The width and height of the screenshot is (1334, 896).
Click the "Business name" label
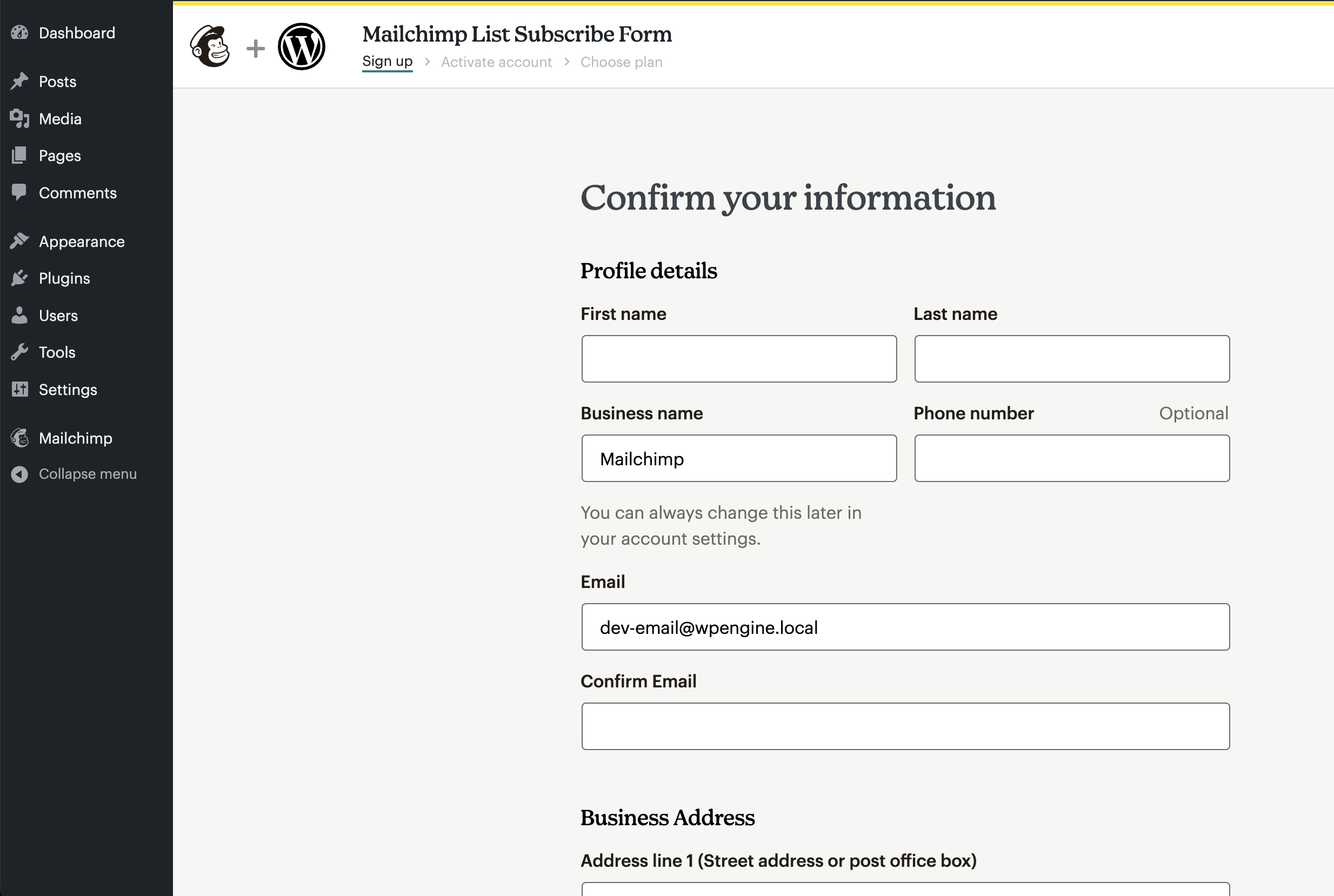[641, 413]
